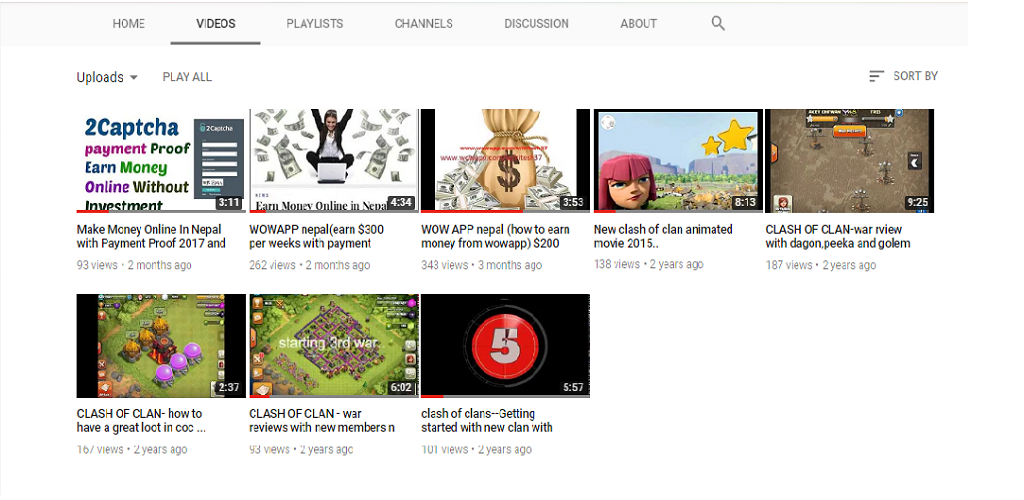
Task: Open title CLASH OF CLAN - war reviews
Action: [x=322, y=421]
